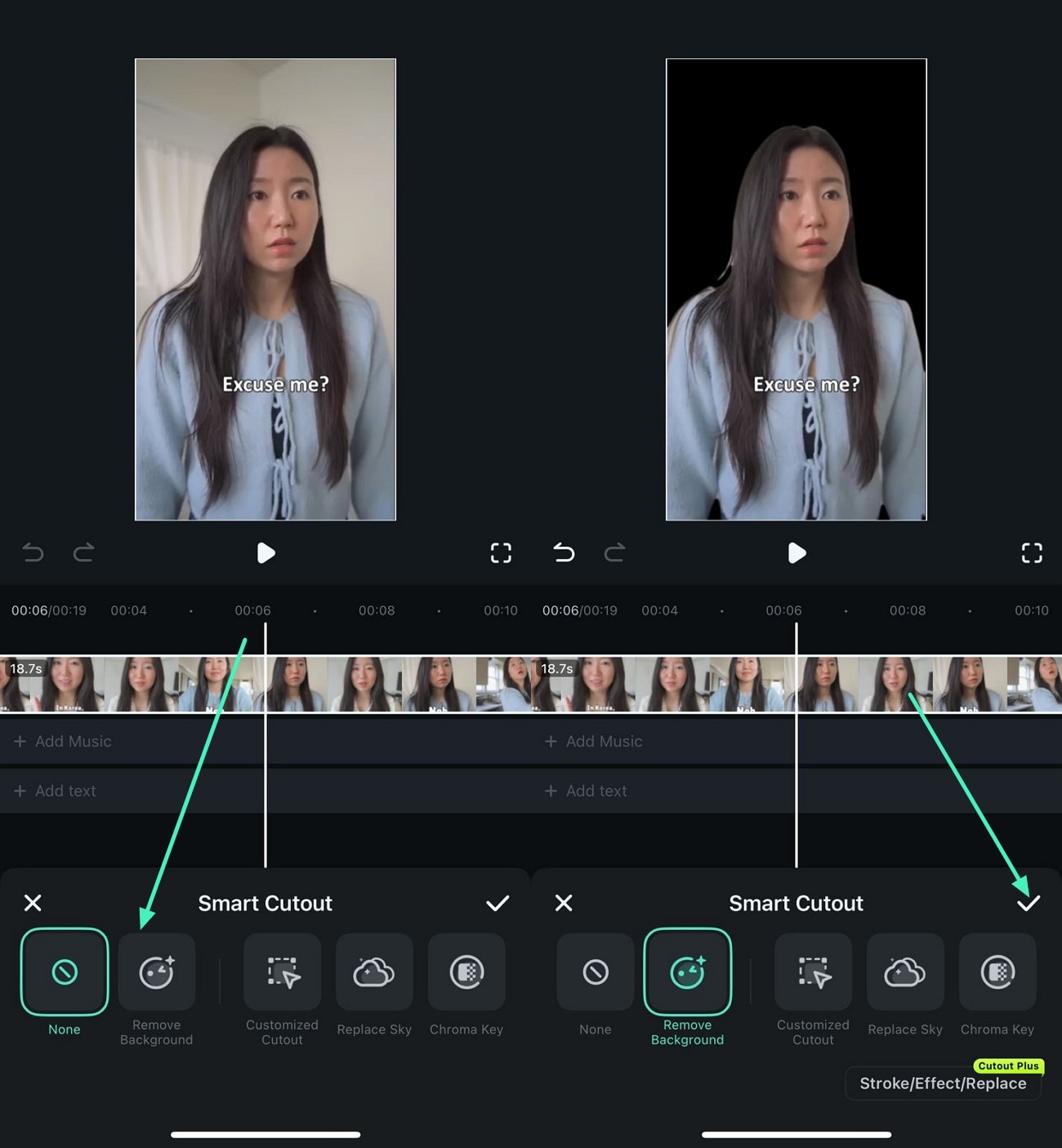The image size is (1062, 1148).
Task: Select the Remove Background cutout option
Action: point(157,972)
